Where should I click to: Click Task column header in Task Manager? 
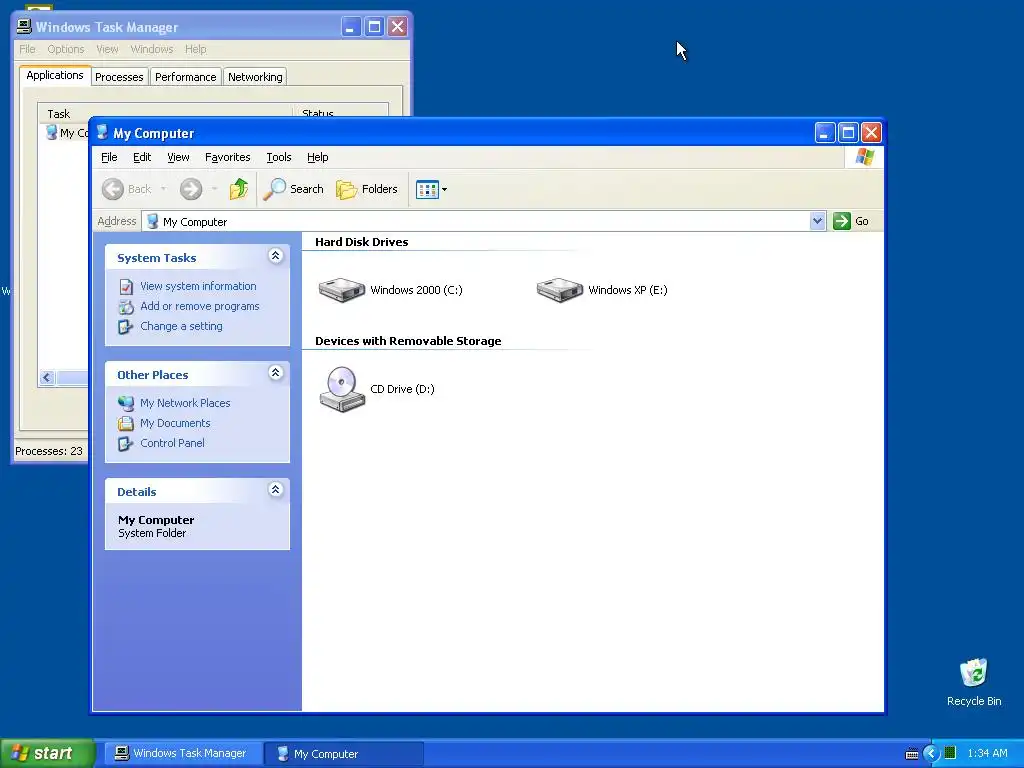pos(165,113)
